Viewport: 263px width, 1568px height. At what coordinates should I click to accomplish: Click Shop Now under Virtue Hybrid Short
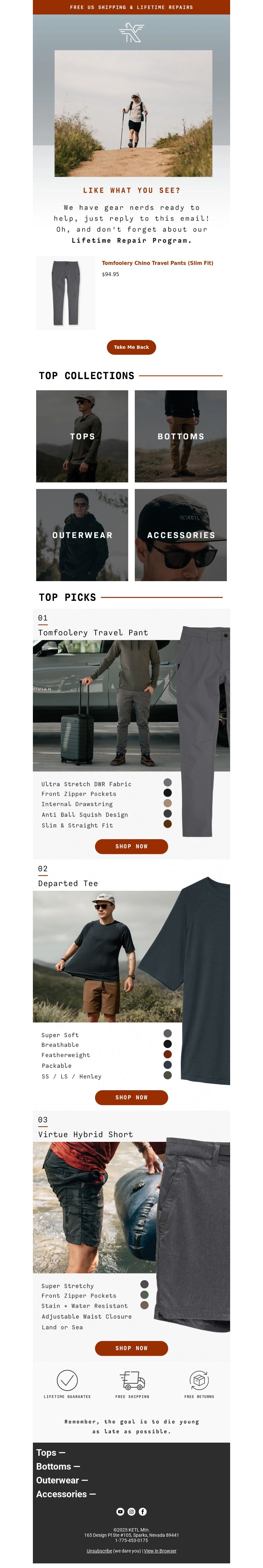coord(131,1348)
